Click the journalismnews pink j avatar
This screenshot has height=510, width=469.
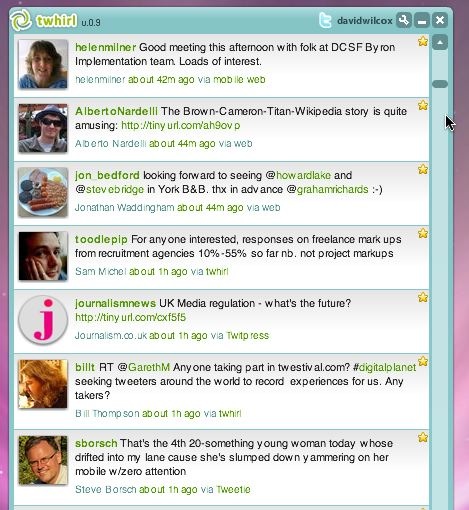tap(43, 320)
